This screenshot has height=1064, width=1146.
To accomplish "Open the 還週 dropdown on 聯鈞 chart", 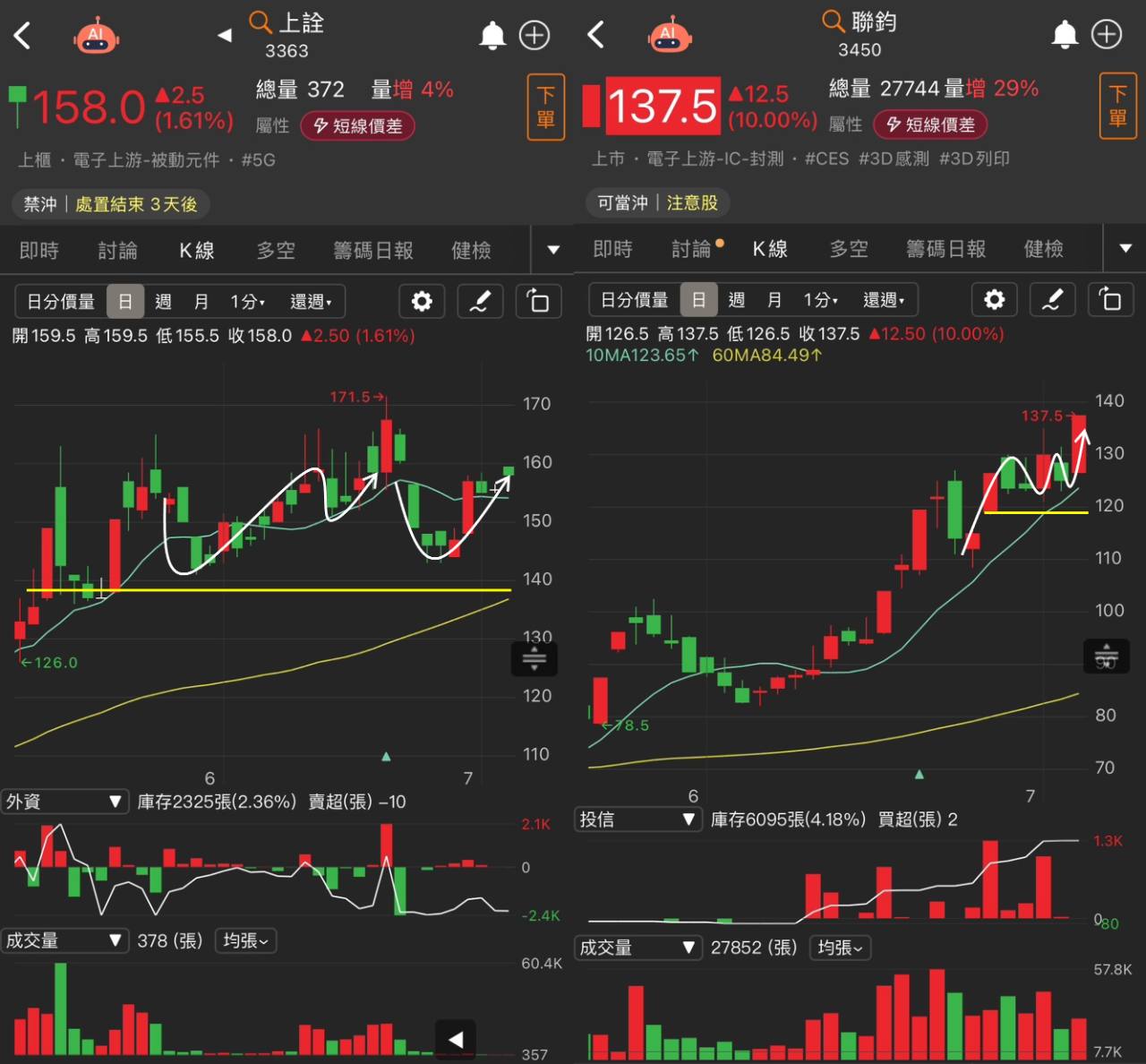I will pos(884,300).
